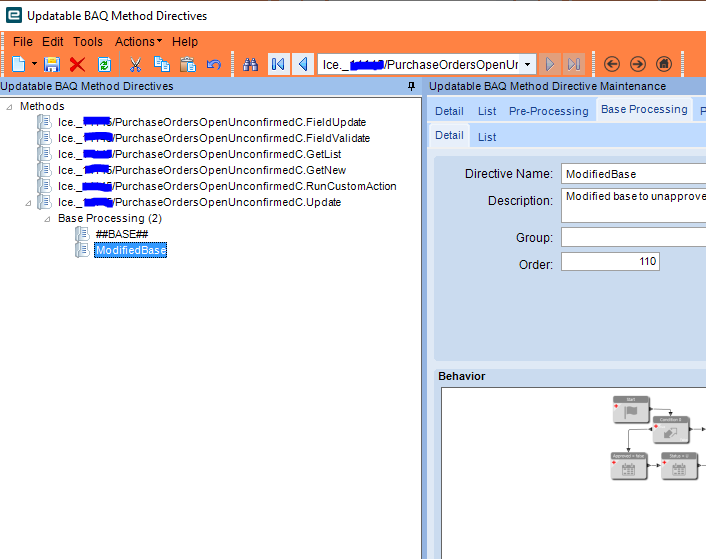Click the Copy icon in toolbar
Screen dimensions: 706x559
click(162, 64)
